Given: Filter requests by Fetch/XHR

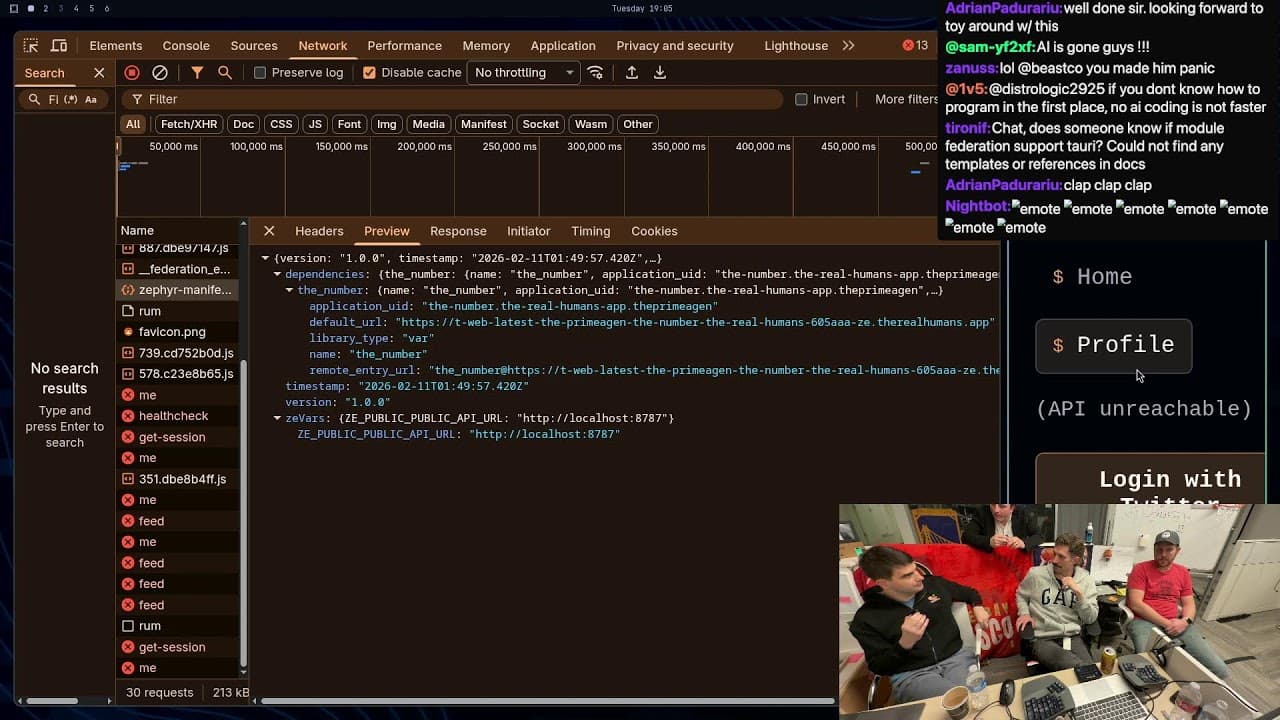Looking at the screenshot, I should coord(189,124).
